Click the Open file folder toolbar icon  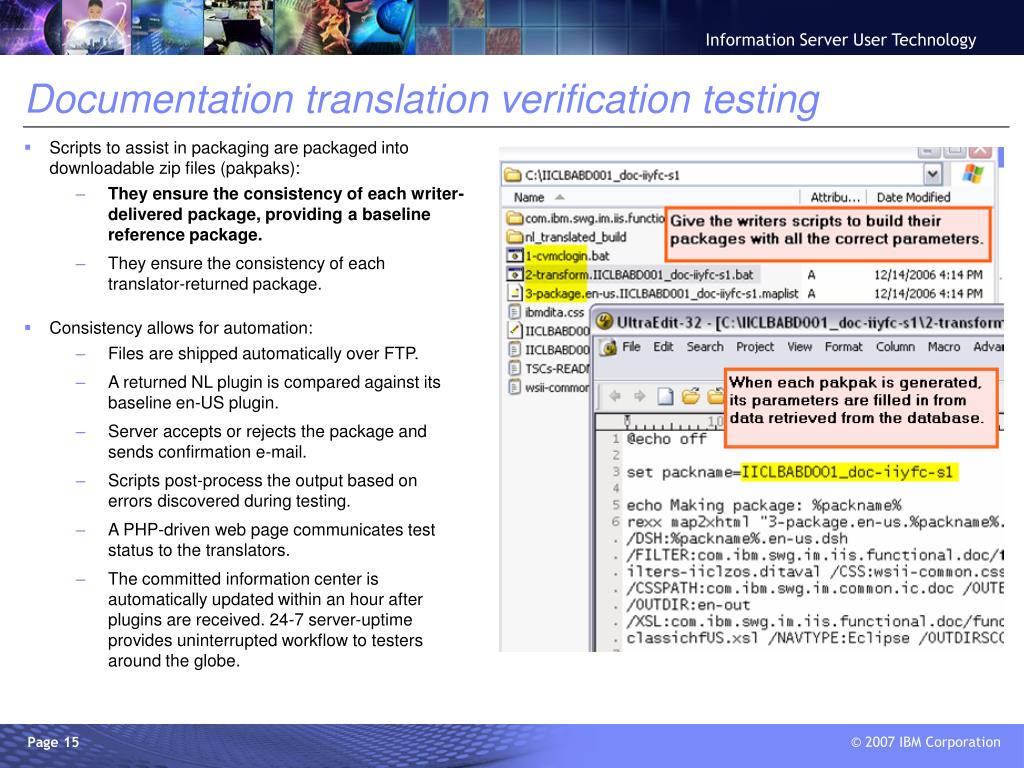click(x=691, y=396)
